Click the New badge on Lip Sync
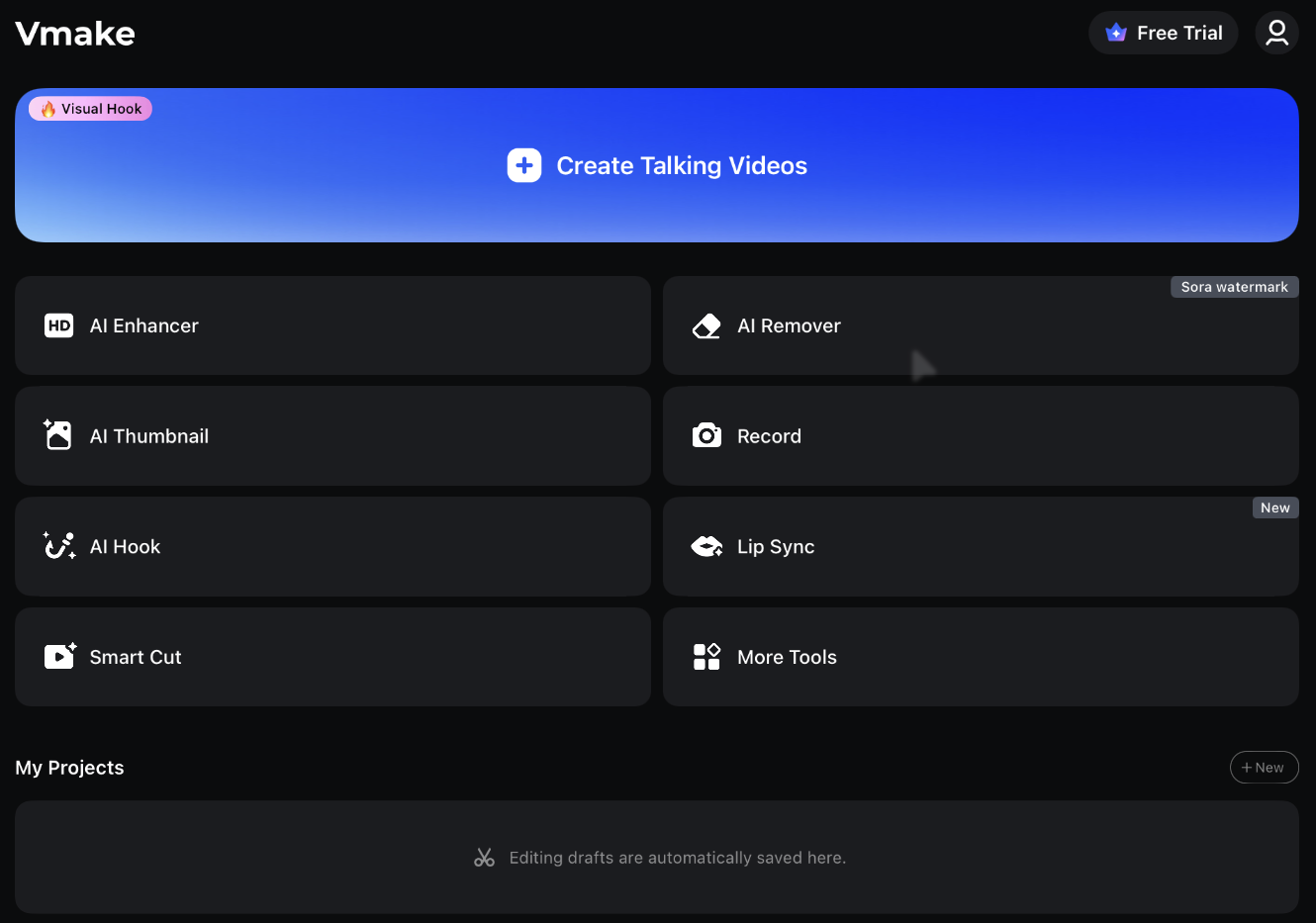The height and width of the screenshot is (923, 1316). click(x=1274, y=508)
